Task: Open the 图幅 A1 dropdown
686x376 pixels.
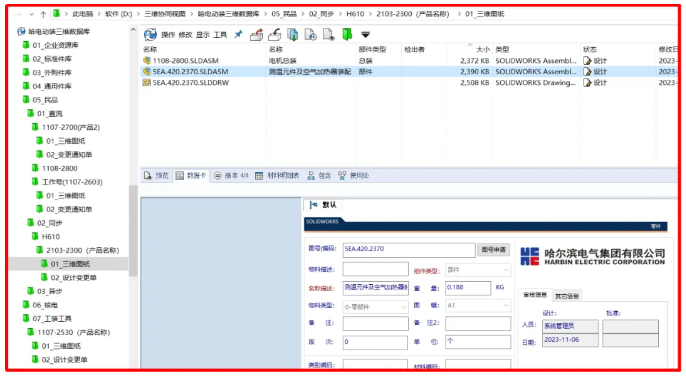Action: [x=478, y=305]
